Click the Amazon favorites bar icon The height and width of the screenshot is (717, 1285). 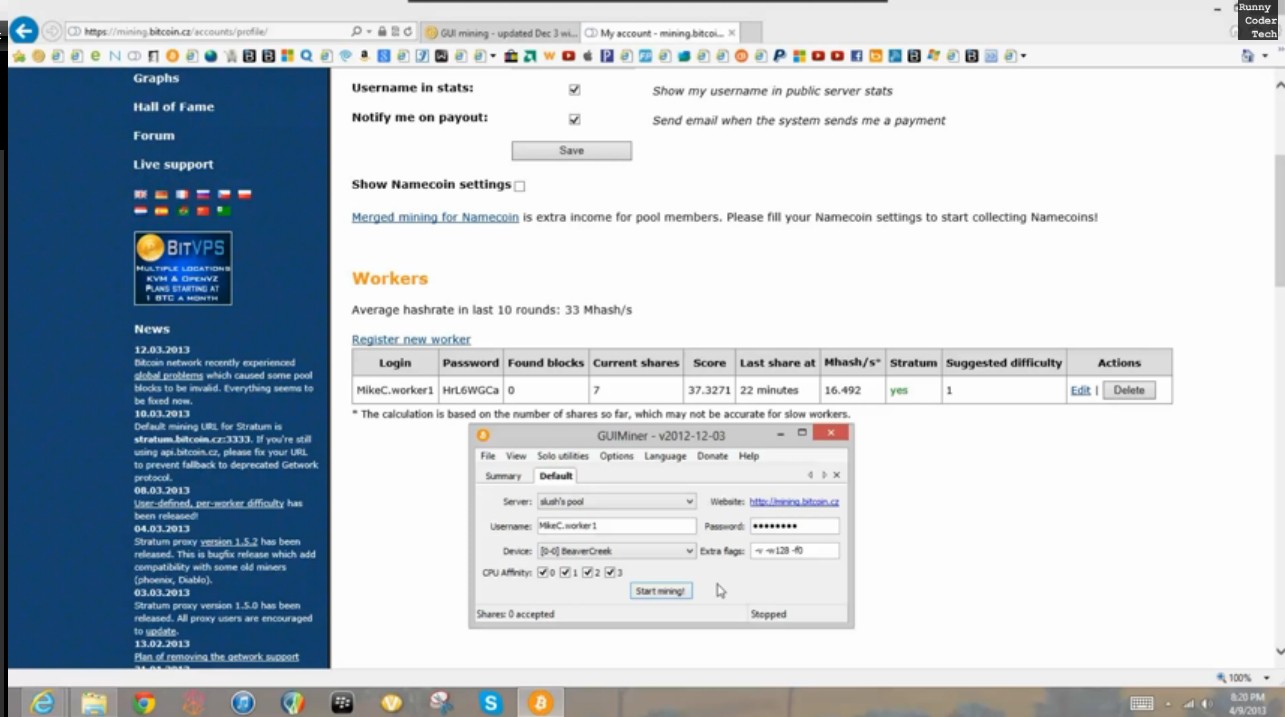pyautogui.click(x=365, y=56)
